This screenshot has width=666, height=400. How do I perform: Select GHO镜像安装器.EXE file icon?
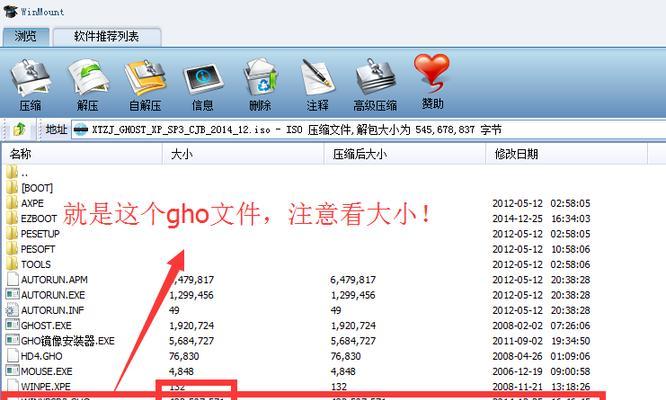click(12, 340)
